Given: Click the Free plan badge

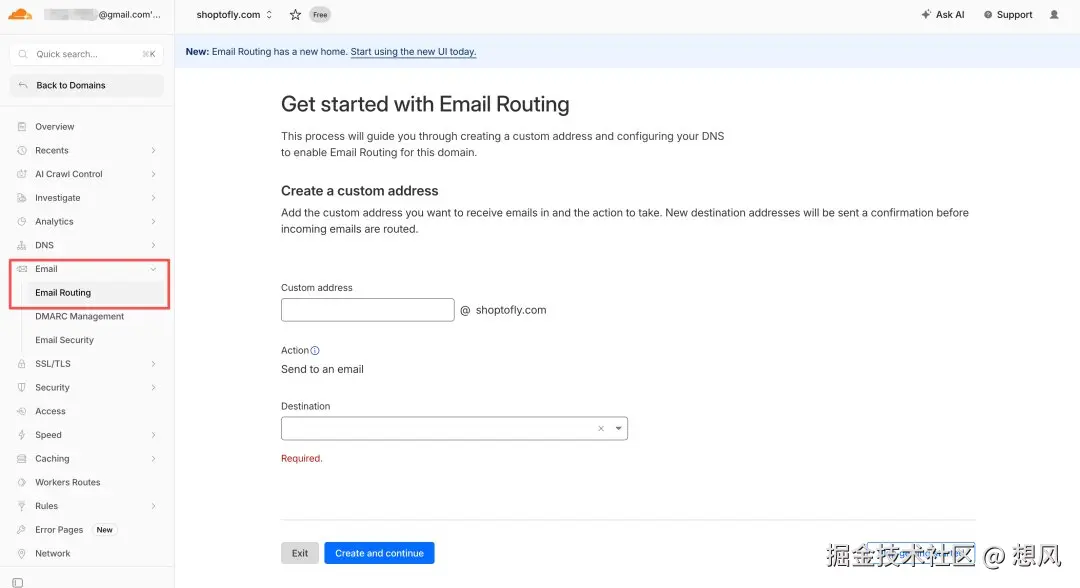Looking at the screenshot, I should [x=320, y=14].
